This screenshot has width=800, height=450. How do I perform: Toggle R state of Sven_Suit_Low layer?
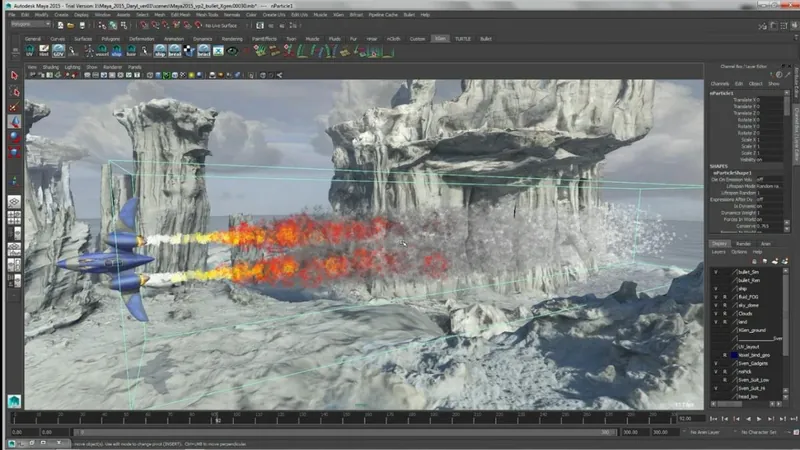725,380
